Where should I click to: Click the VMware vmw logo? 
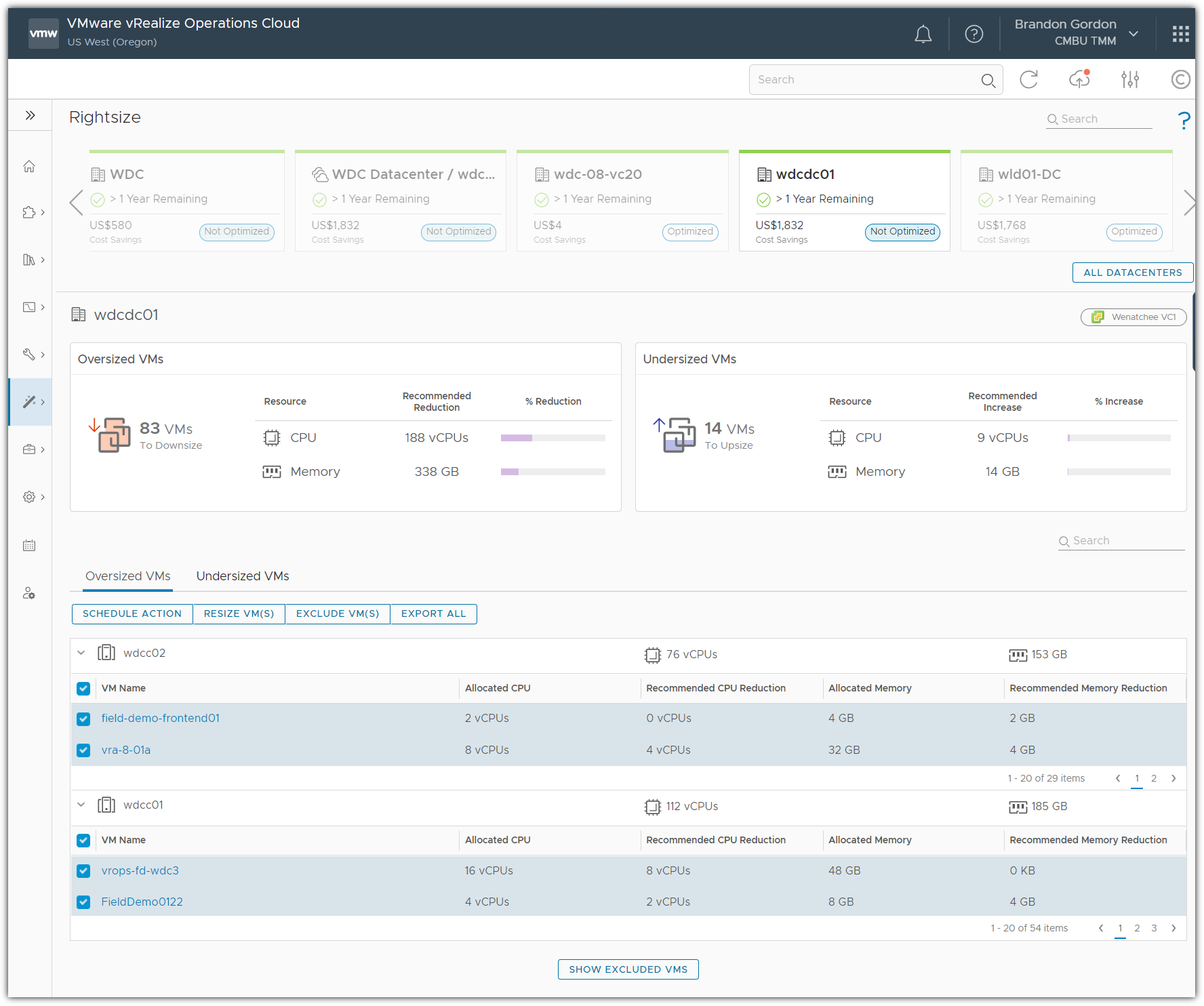pos(43,33)
